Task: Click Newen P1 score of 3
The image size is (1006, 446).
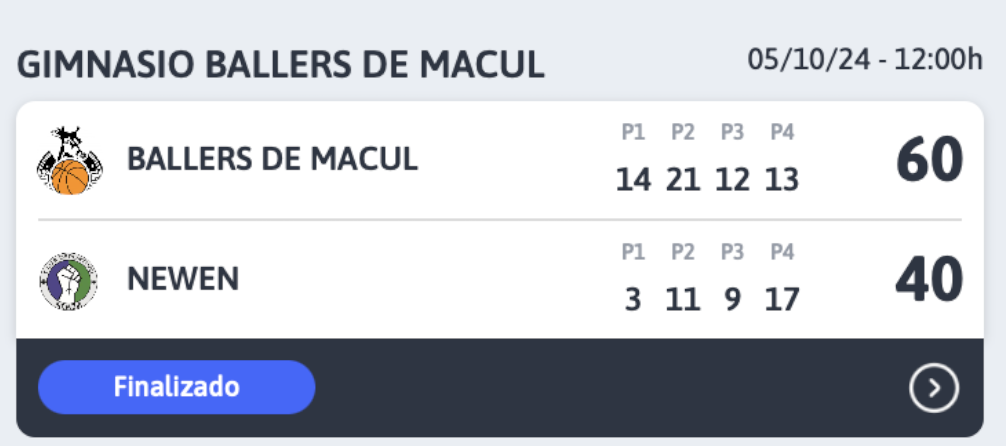Action: pyautogui.click(x=633, y=300)
